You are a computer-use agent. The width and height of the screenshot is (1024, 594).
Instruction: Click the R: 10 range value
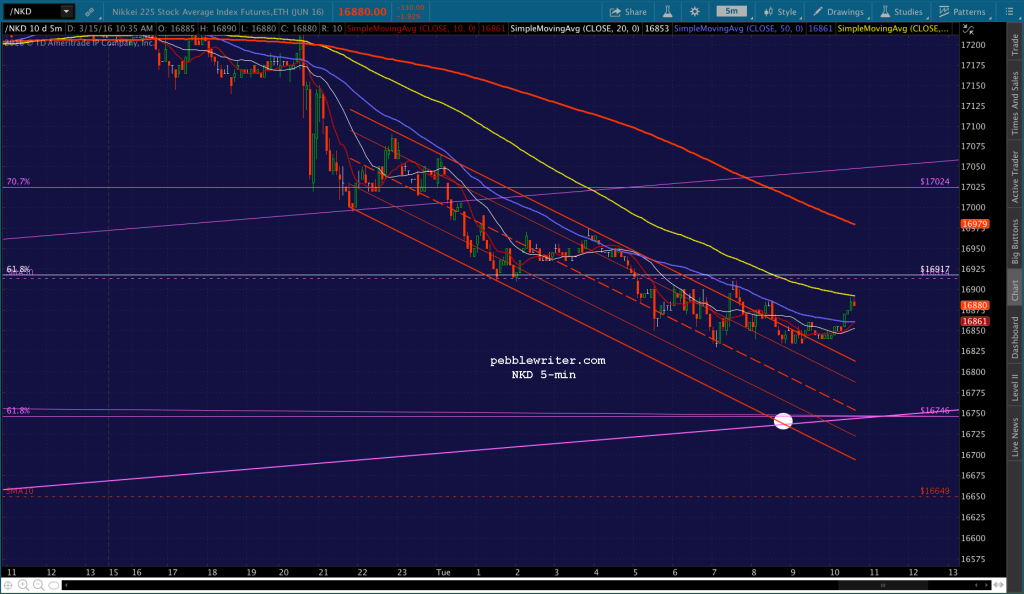(332, 29)
